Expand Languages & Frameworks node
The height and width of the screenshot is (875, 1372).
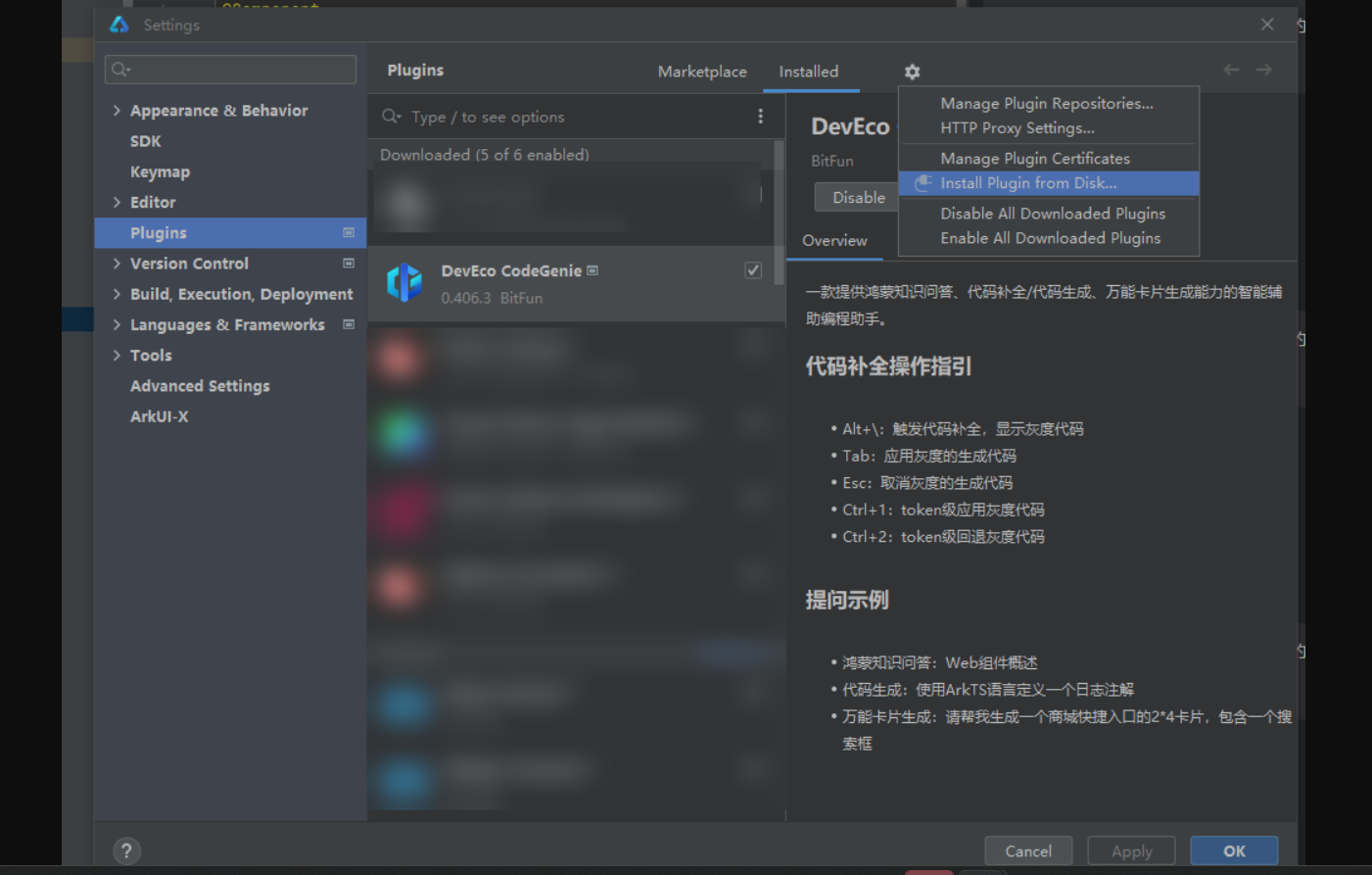tap(117, 324)
